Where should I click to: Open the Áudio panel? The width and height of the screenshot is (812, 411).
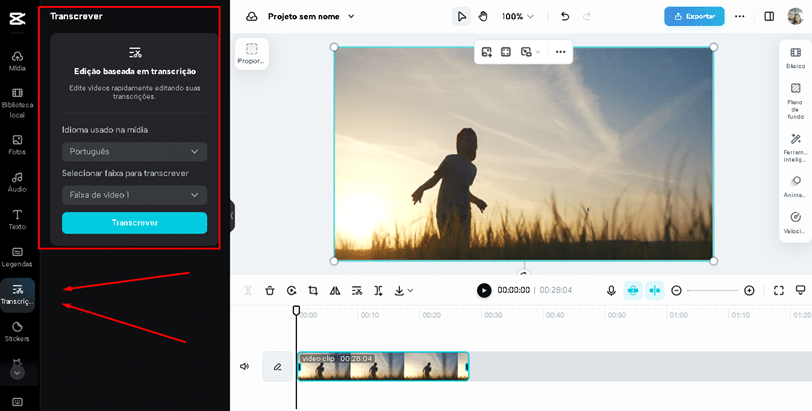tap(17, 182)
